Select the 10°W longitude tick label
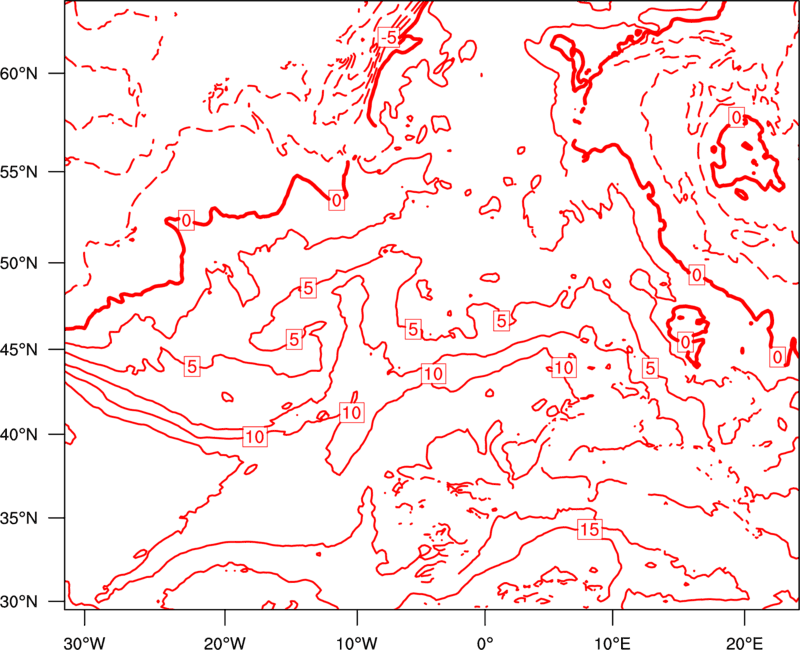The width and height of the screenshot is (800, 650). pos(357,643)
